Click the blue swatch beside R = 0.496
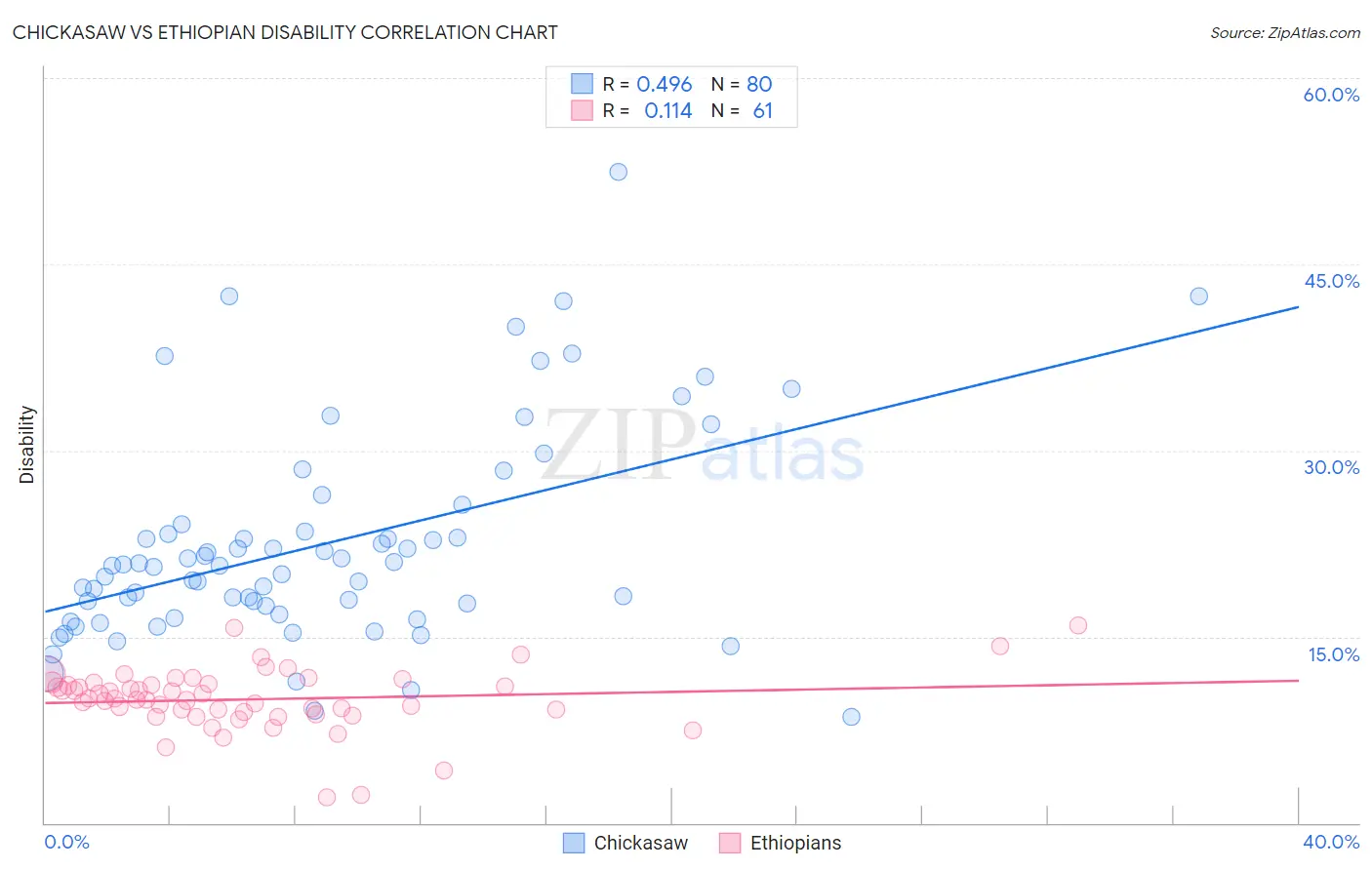Viewport: 1372px width, 870px height. tap(582, 84)
